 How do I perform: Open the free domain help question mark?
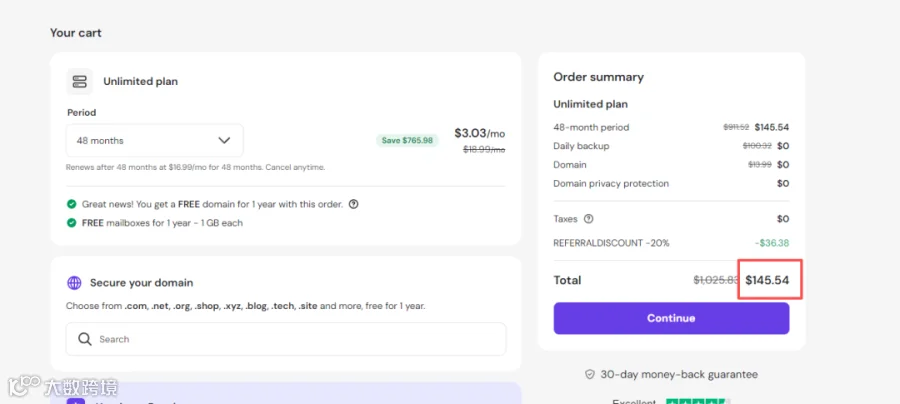tap(354, 204)
